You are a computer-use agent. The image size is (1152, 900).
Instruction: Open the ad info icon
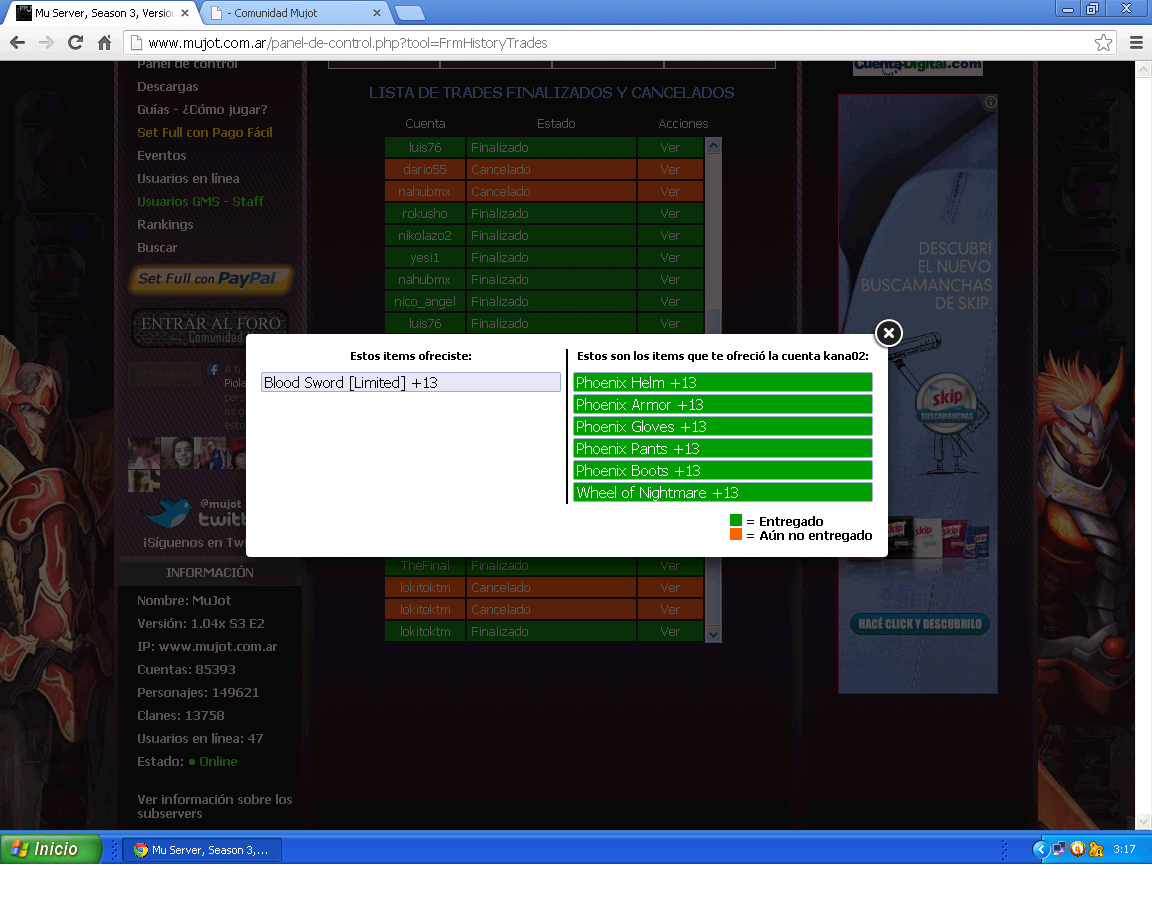click(990, 102)
